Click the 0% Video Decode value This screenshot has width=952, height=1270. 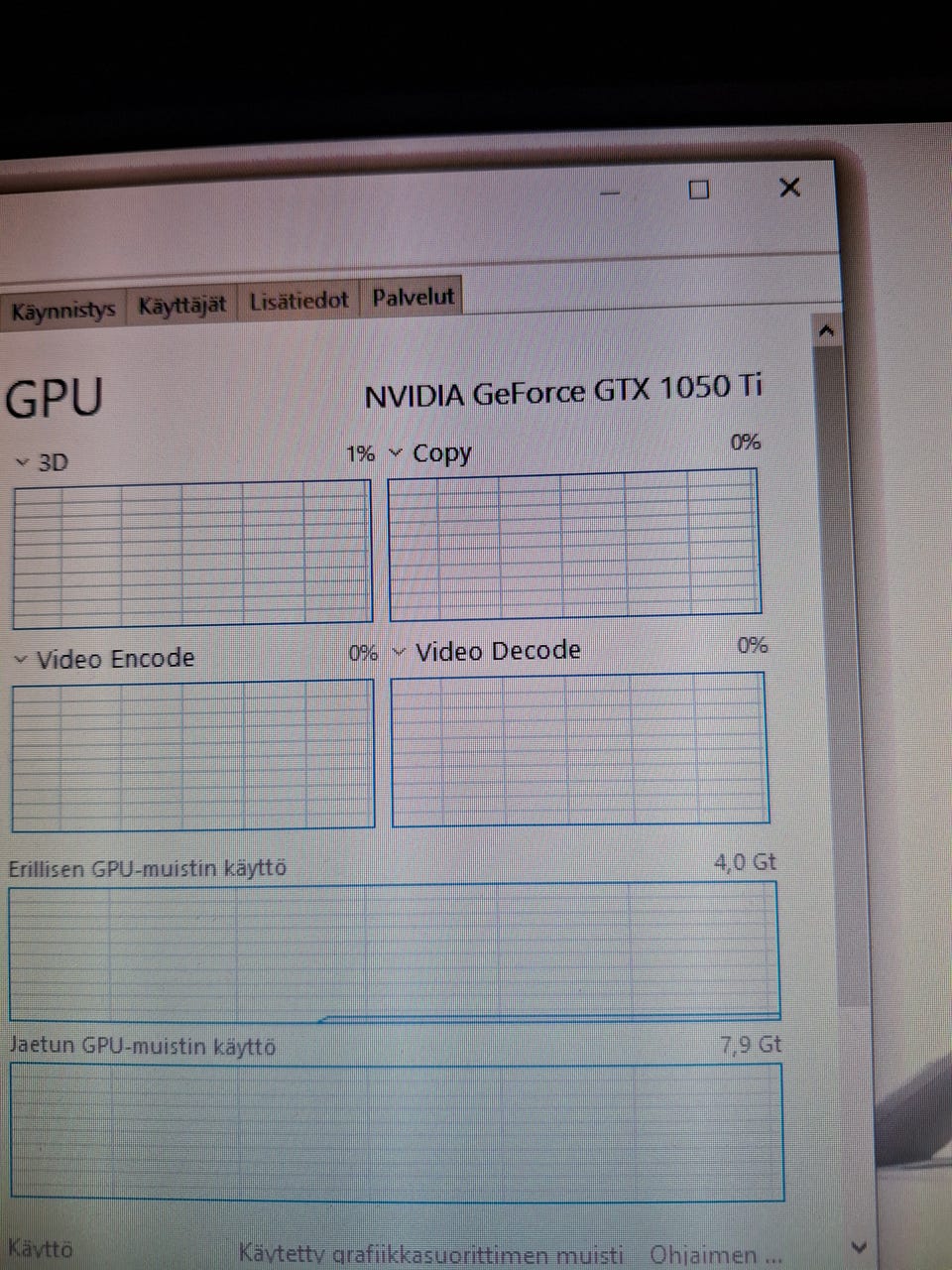[x=753, y=646]
